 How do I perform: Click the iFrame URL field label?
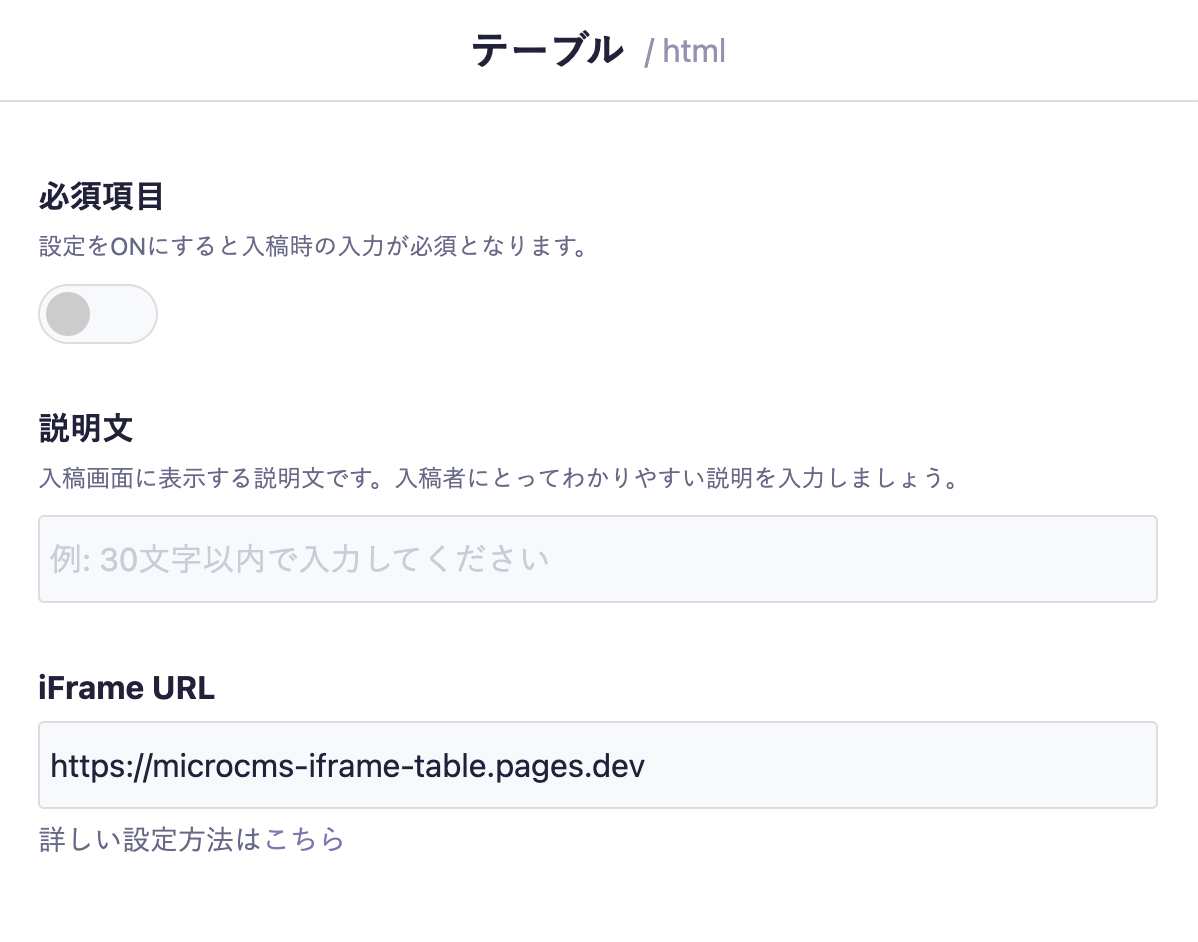point(126,687)
